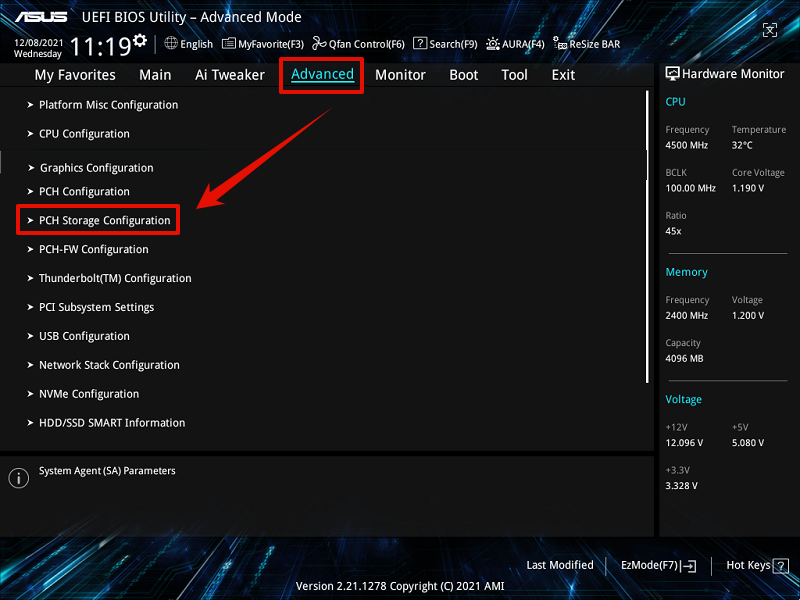Screen dimensions: 800x600
Task: Expand NVMe Configuration
Action: pos(88,394)
